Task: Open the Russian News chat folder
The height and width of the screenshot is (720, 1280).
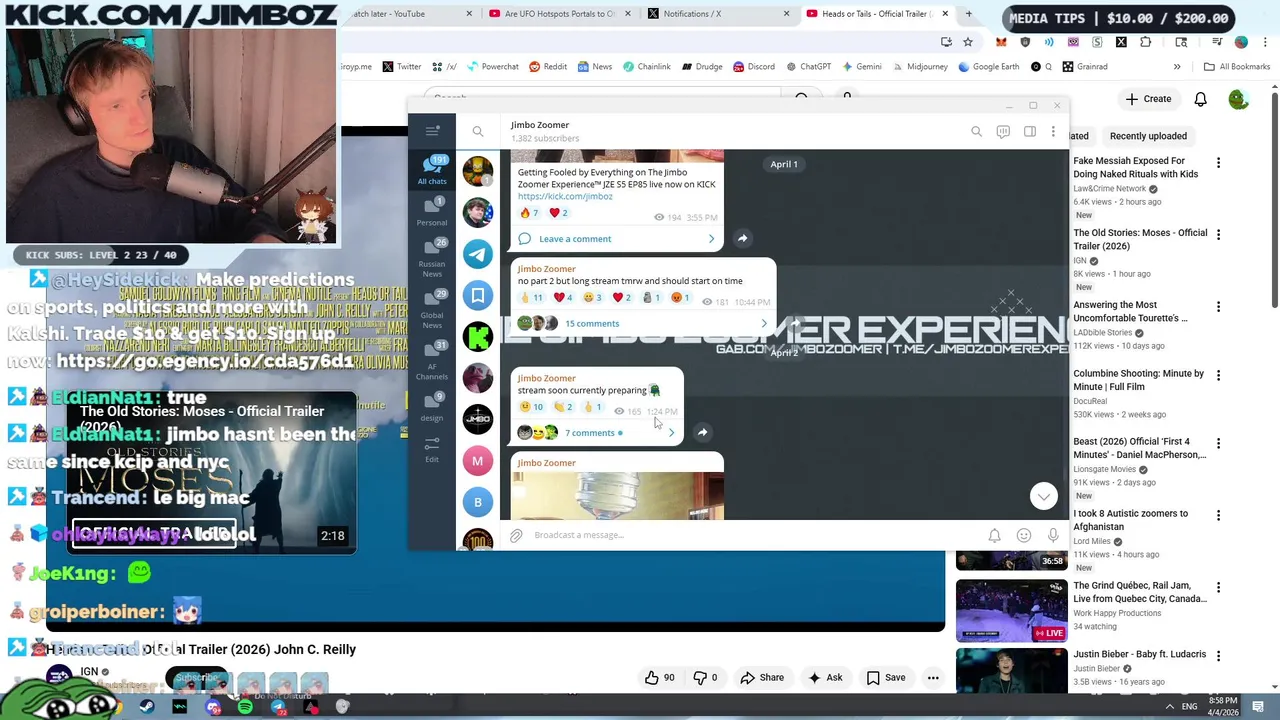Action: click(432, 257)
